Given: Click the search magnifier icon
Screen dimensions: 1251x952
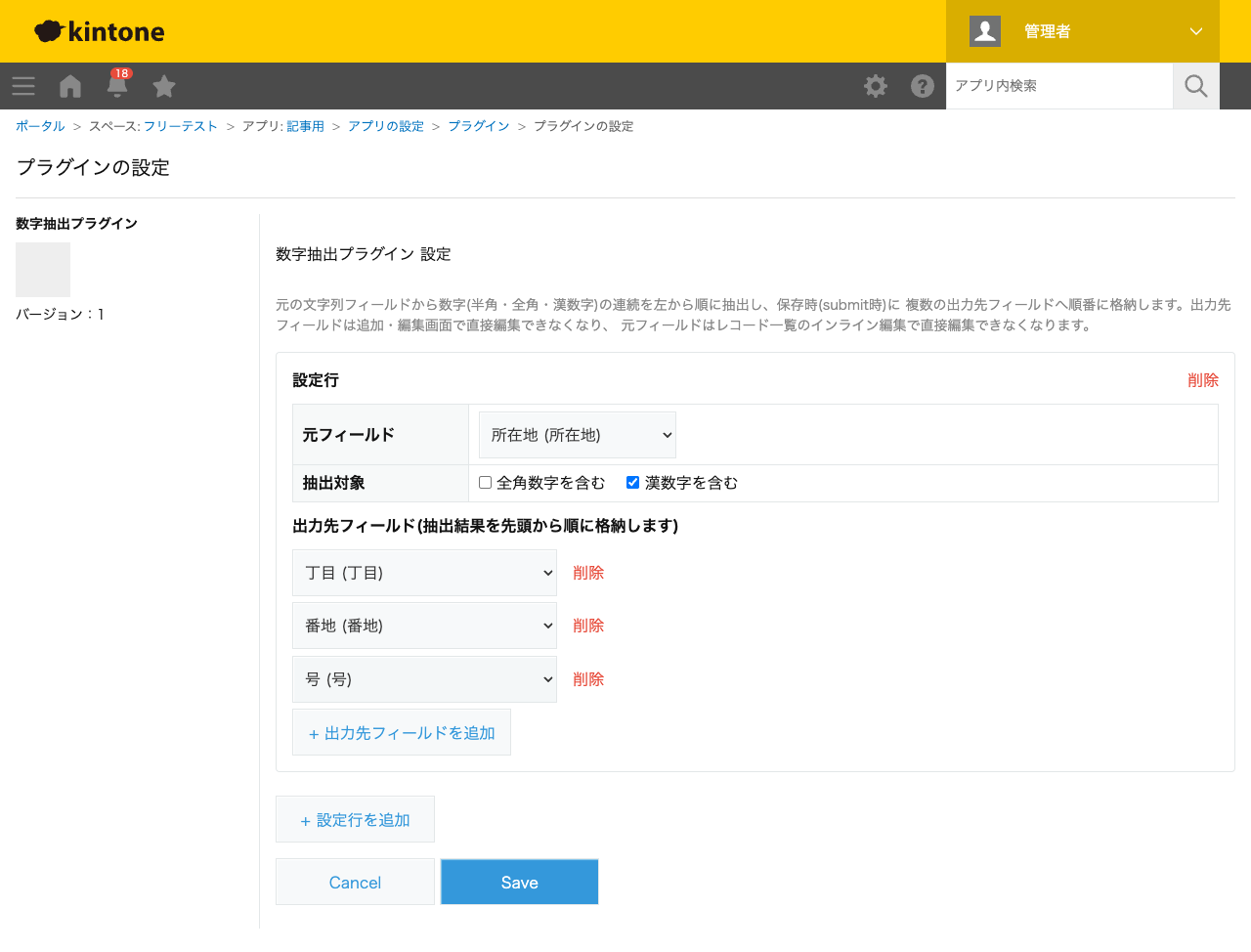Looking at the screenshot, I should pos(1196,86).
